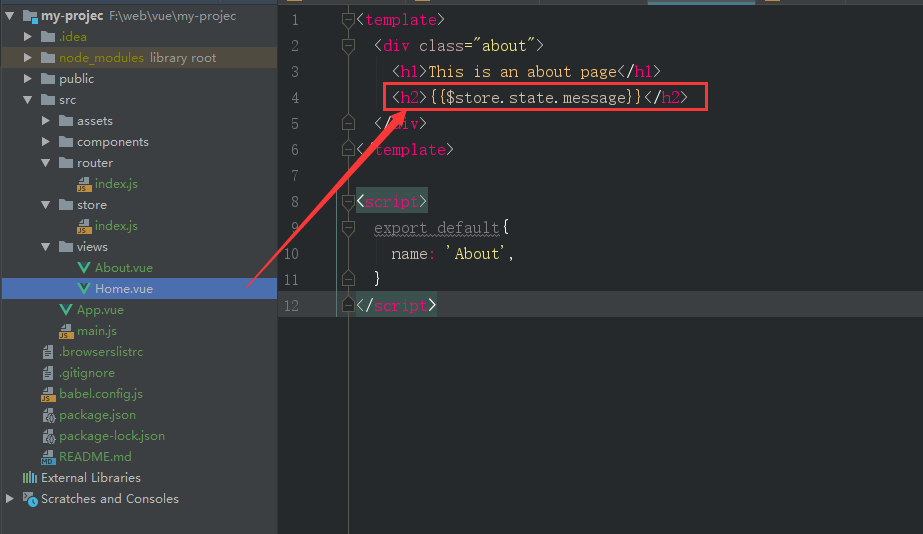
Task: Click fold end marker on line 11
Action: (348, 279)
